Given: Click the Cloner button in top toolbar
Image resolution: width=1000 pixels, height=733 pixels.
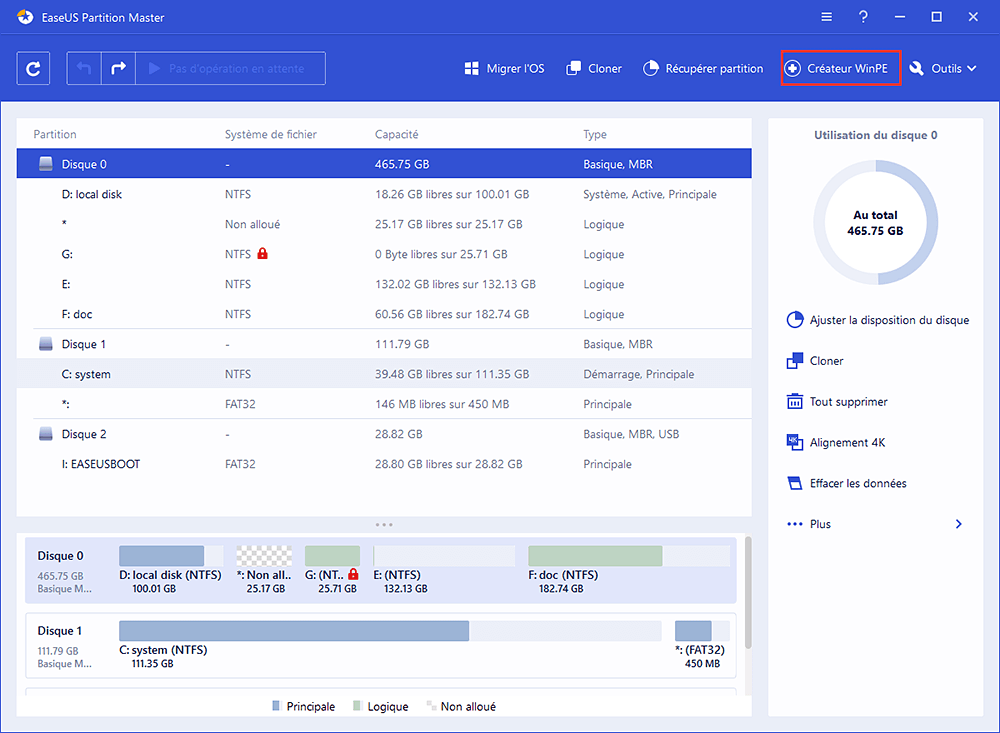Looking at the screenshot, I should [x=594, y=68].
